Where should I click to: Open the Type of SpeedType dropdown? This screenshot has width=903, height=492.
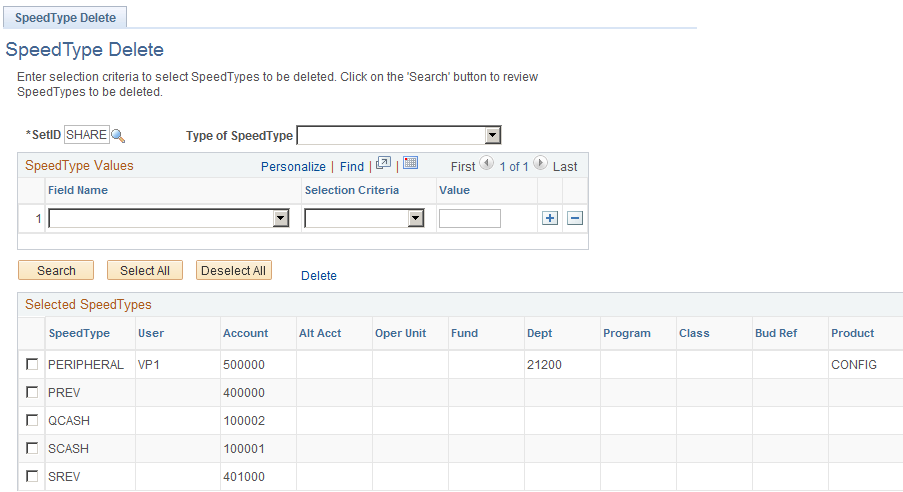click(399, 135)
